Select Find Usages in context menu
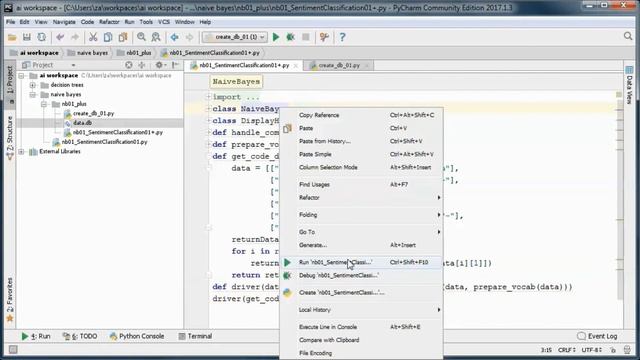640x360 pixels. tap(361, 184)
